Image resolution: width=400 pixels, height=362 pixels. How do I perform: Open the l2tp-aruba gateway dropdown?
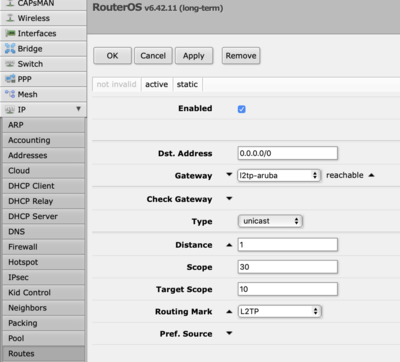coord(279,175)
